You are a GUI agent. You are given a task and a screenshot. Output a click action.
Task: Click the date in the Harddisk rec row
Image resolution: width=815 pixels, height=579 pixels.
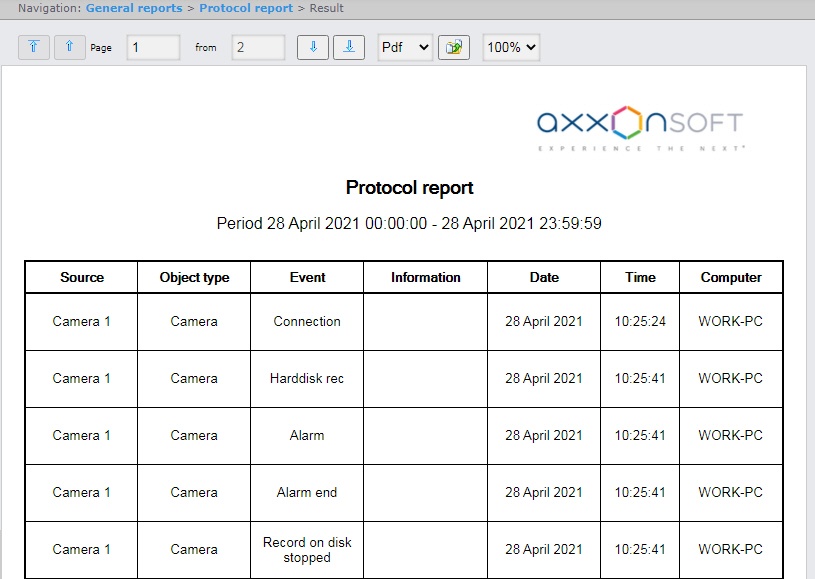click(x=544, y=378)
